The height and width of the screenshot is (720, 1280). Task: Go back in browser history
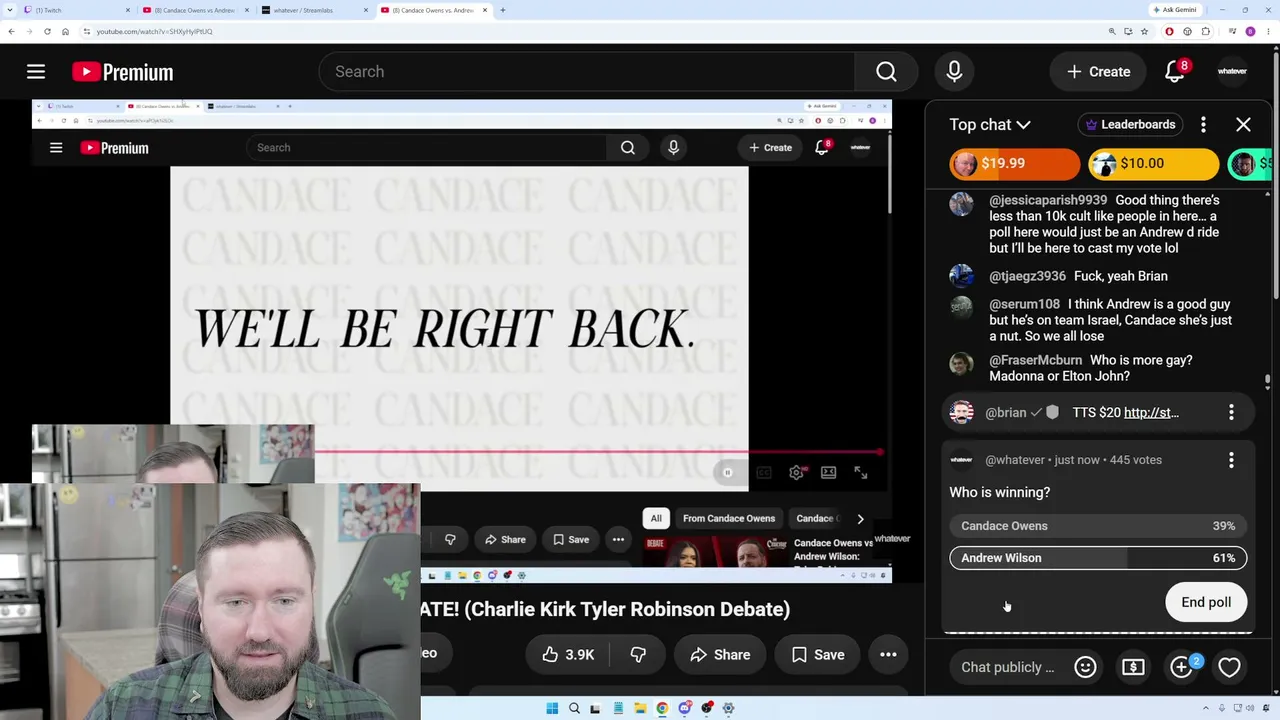pos(11,31)
